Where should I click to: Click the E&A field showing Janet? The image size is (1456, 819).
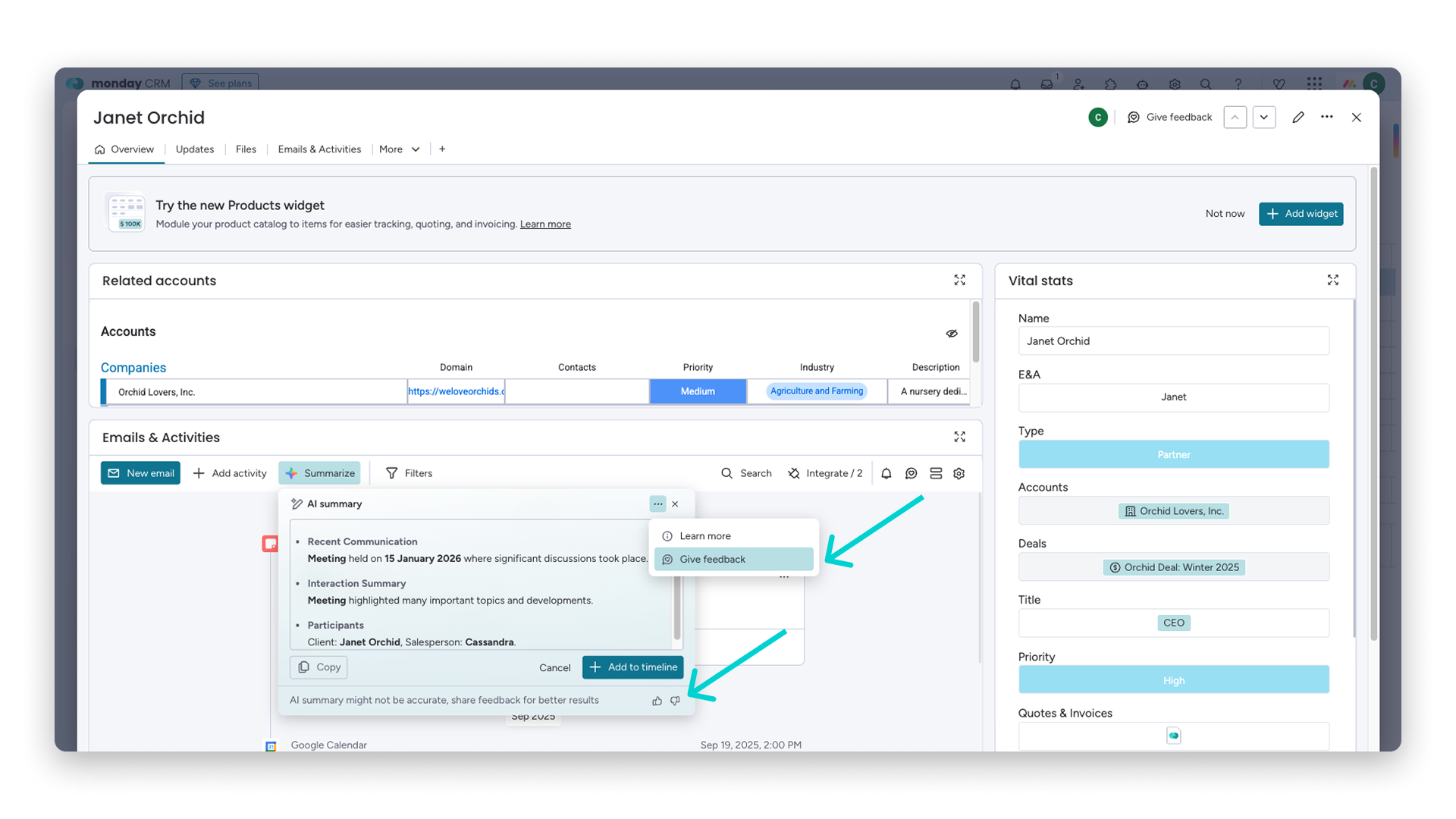click(1173, 397)
